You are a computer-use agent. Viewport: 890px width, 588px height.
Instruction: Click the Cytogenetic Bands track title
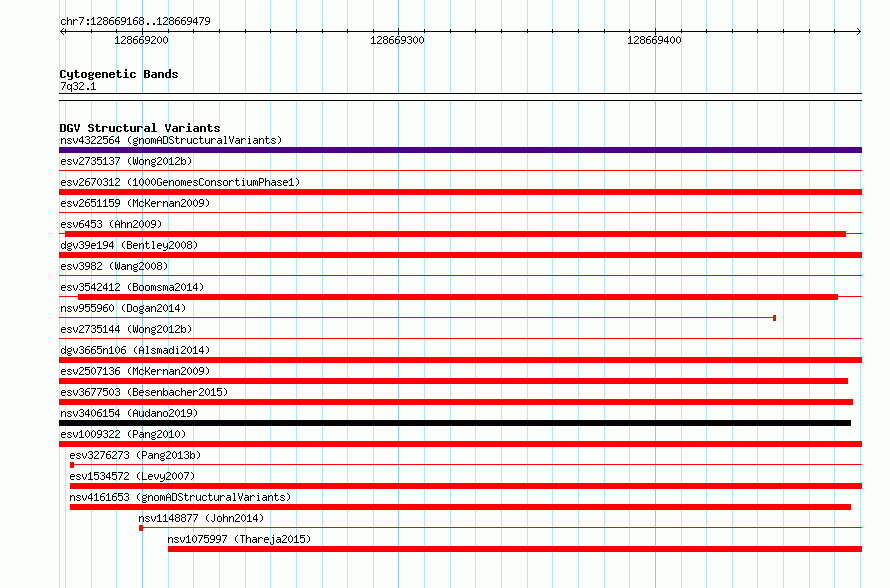coord(119,74)
